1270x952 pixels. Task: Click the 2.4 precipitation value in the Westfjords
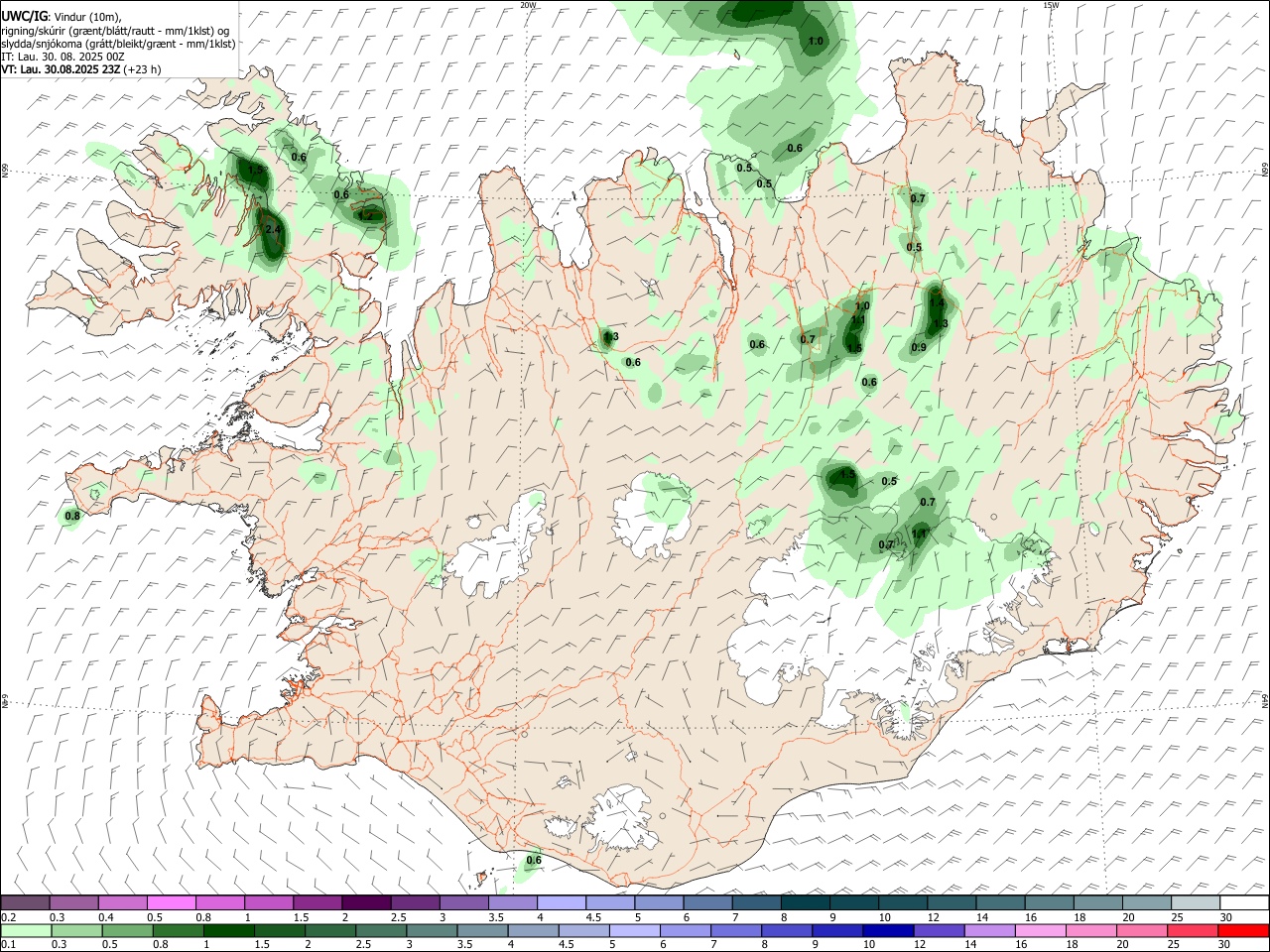click(274, 229)
